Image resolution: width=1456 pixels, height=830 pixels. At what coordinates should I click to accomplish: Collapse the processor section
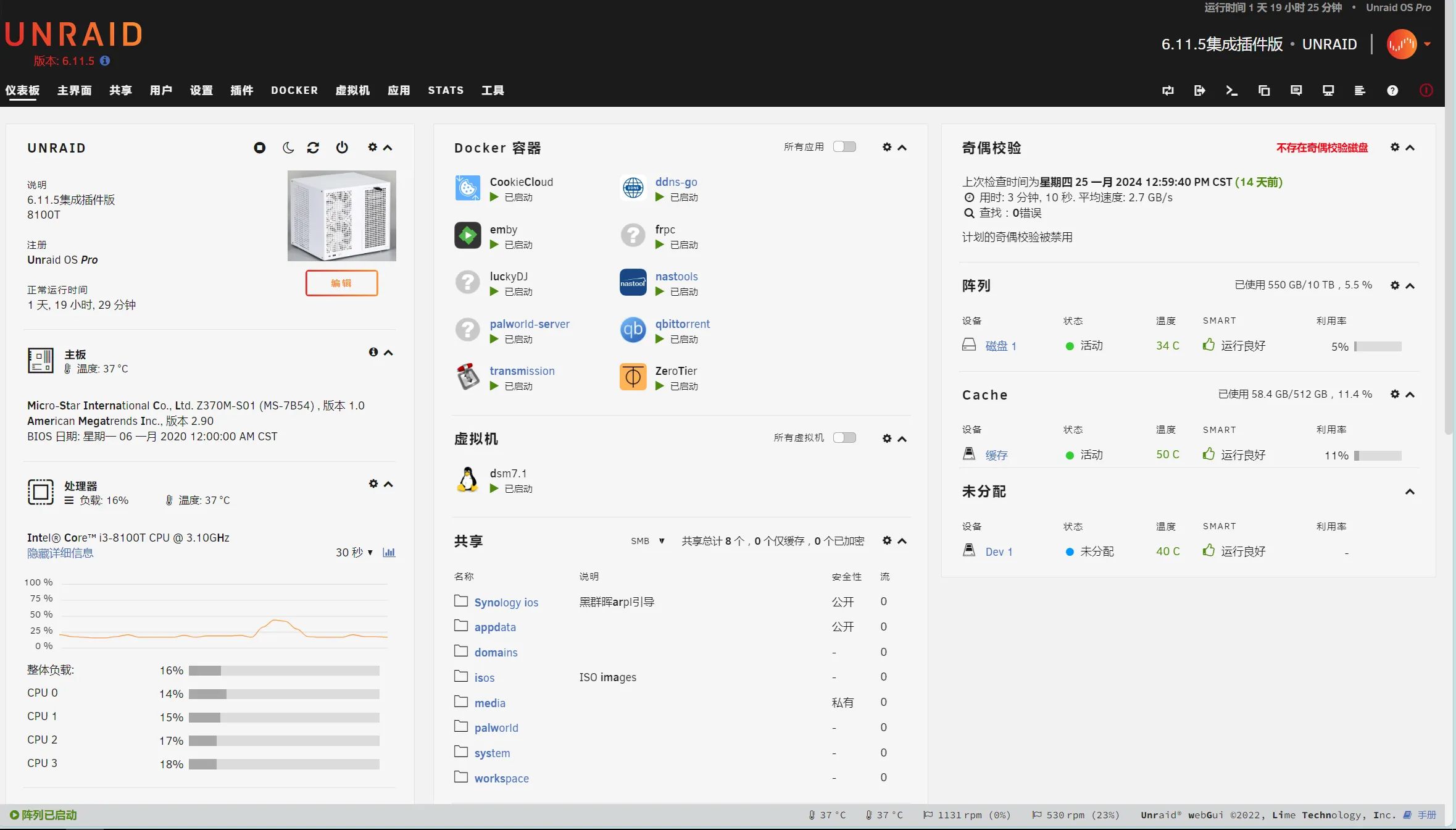coord(388,484)
